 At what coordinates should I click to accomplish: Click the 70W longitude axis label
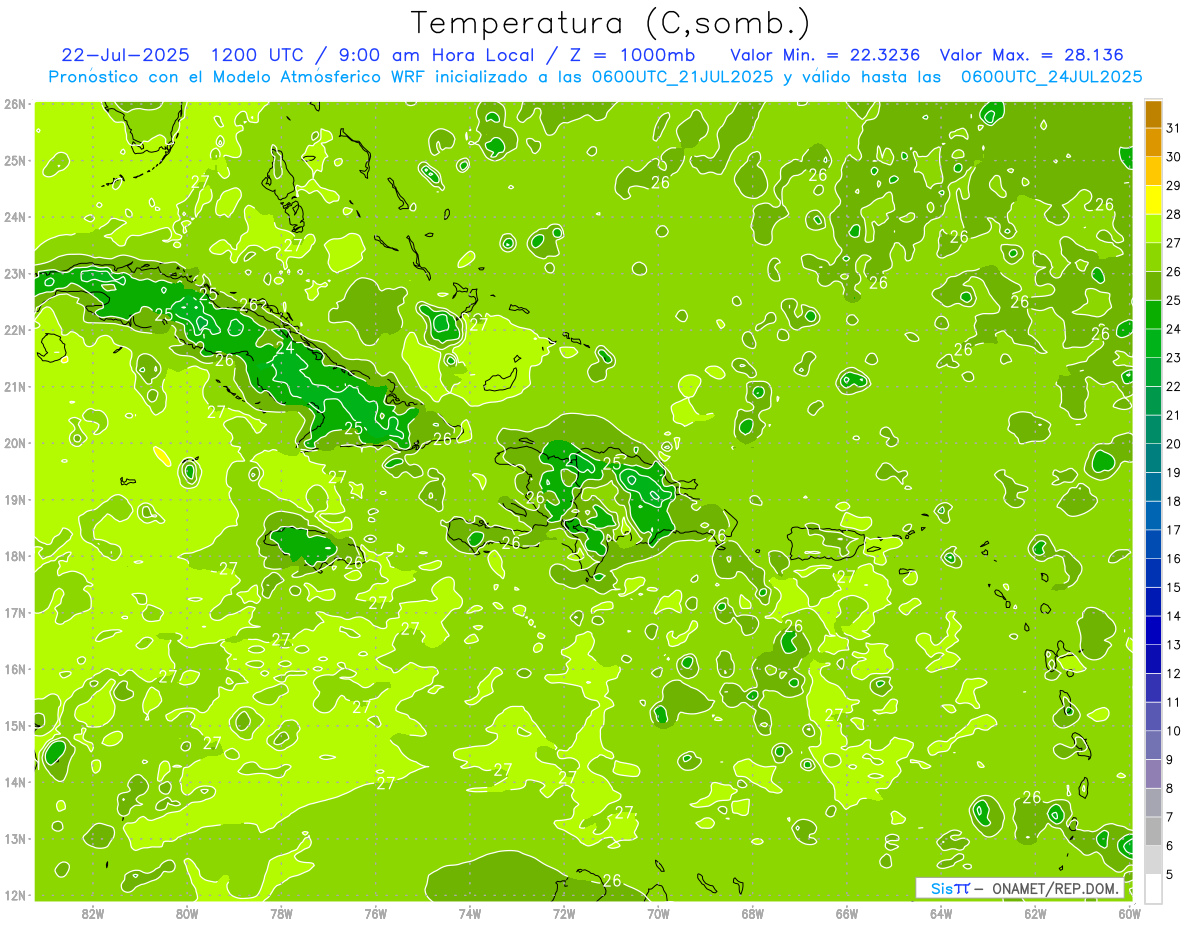click(658, 913)
